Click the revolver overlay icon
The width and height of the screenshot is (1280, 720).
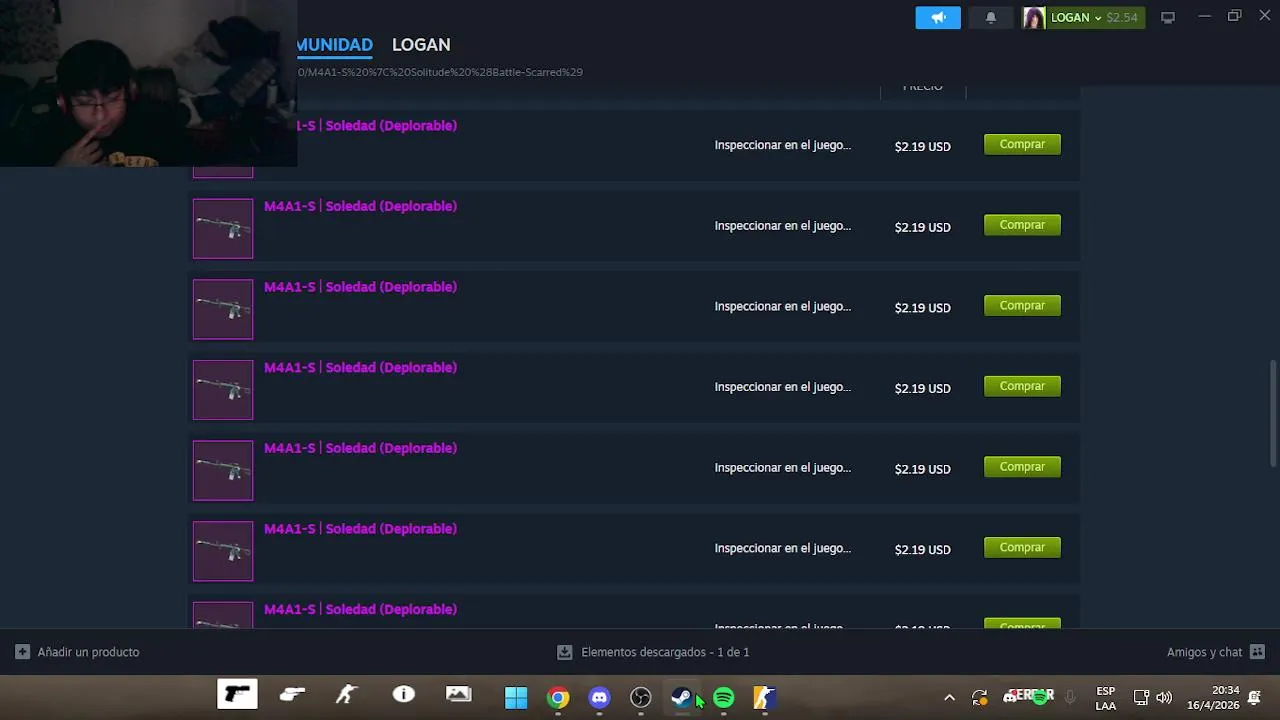[292, 694]
